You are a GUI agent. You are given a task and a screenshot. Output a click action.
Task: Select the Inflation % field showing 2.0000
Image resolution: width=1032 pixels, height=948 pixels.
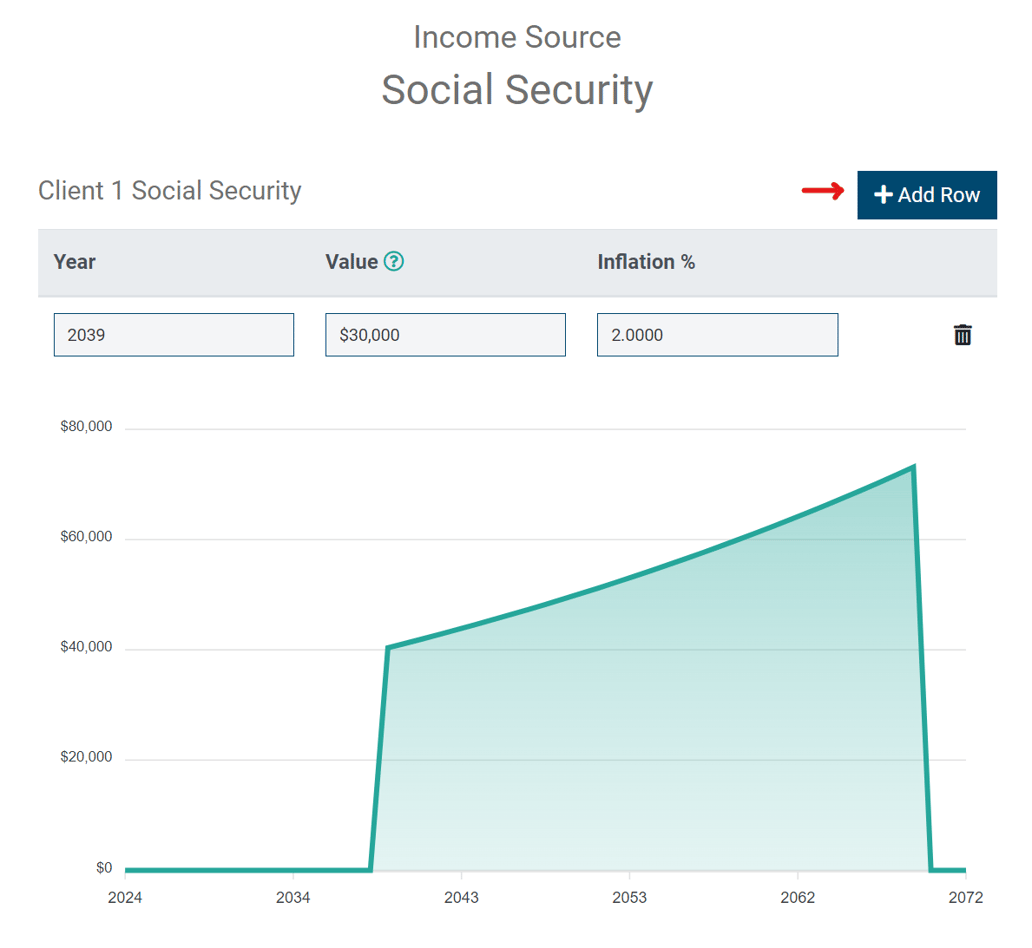(x=717, y=335)
